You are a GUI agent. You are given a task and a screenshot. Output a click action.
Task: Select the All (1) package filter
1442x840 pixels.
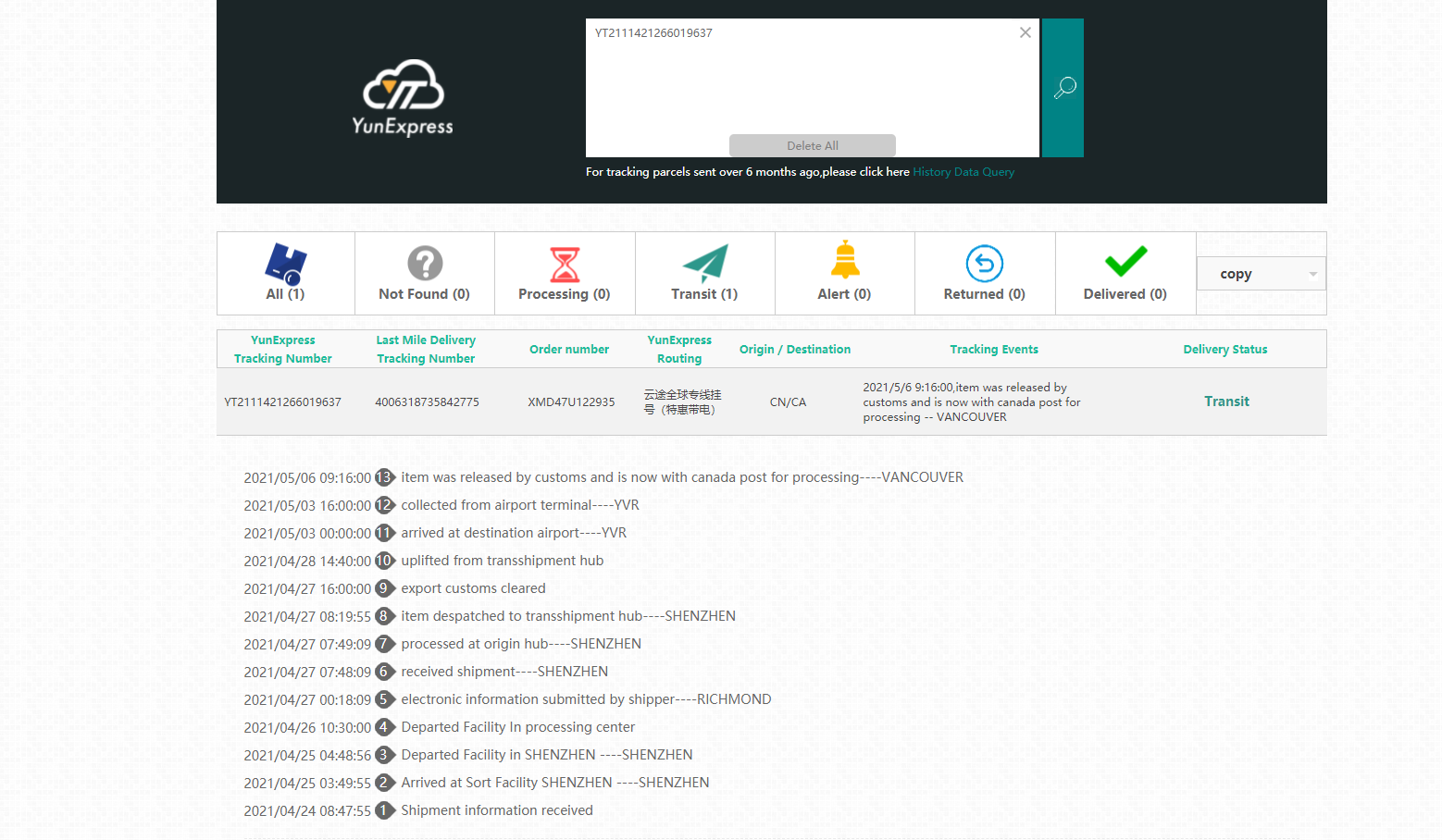click(285, 273)
